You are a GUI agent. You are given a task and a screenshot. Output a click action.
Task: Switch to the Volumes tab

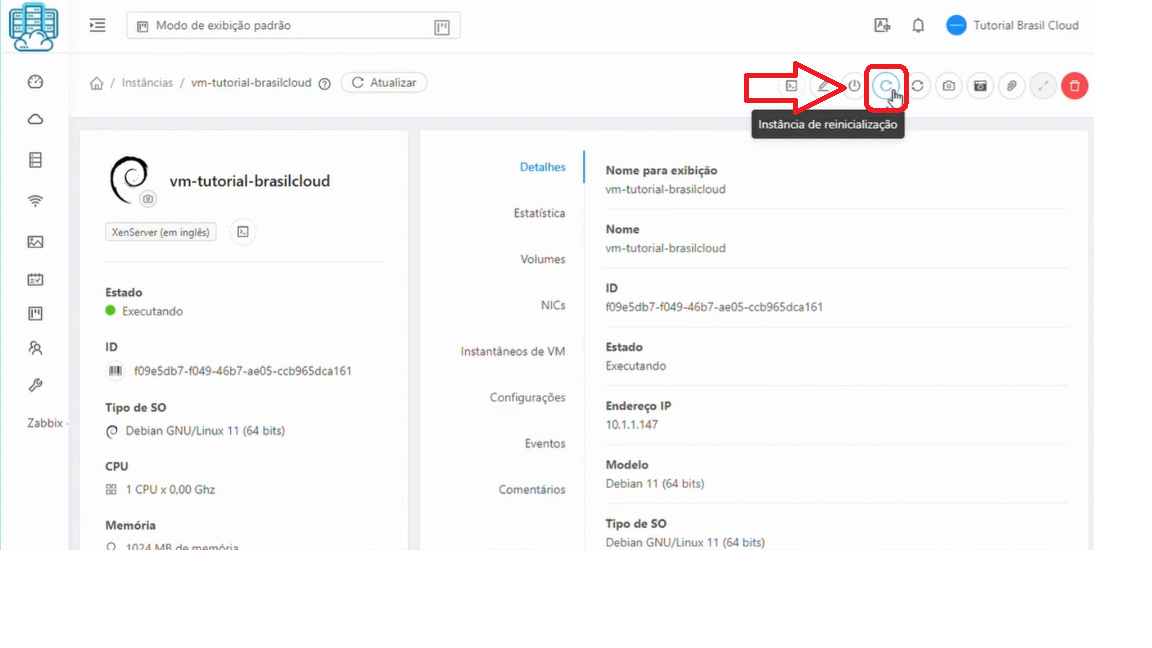coord(543,259)
